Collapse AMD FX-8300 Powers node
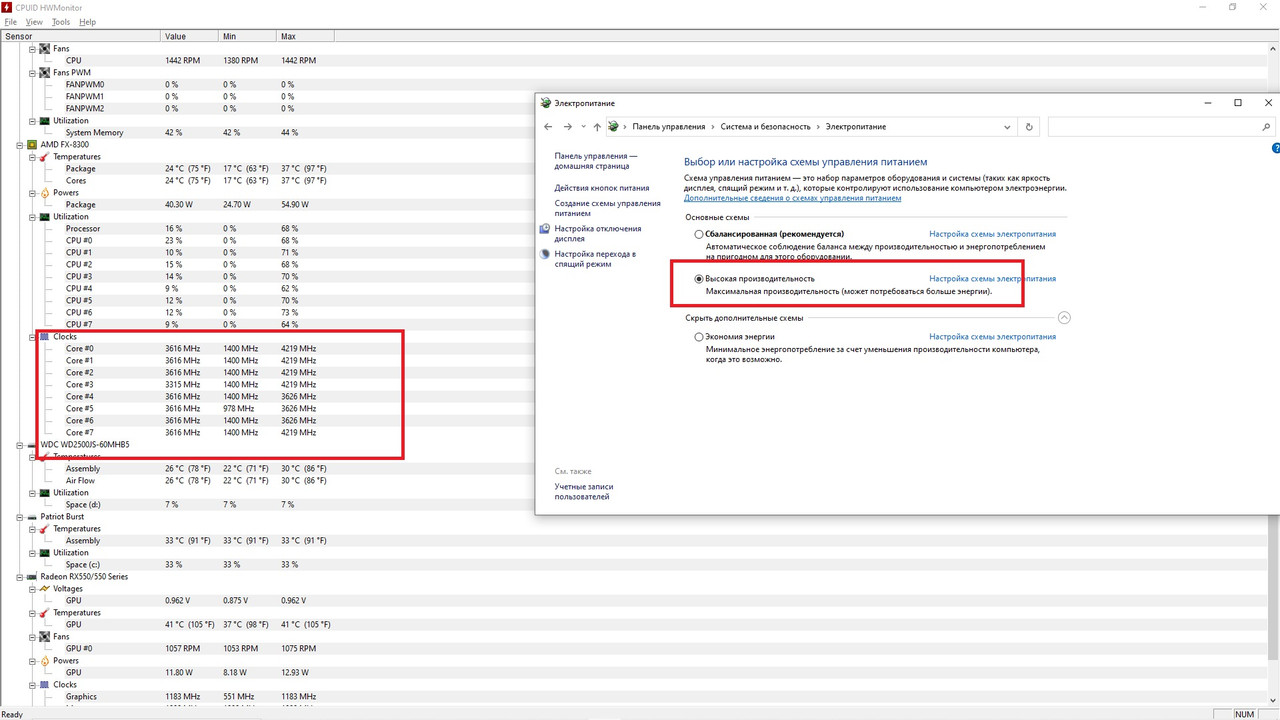Screen dimensions: 1280x720 [x=32, y=192]
